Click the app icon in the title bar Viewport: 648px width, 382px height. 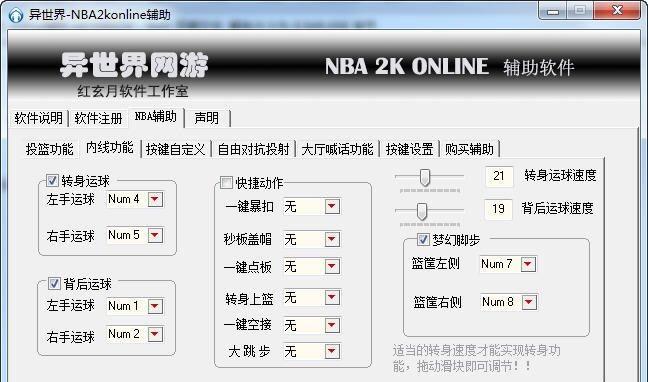16,15
